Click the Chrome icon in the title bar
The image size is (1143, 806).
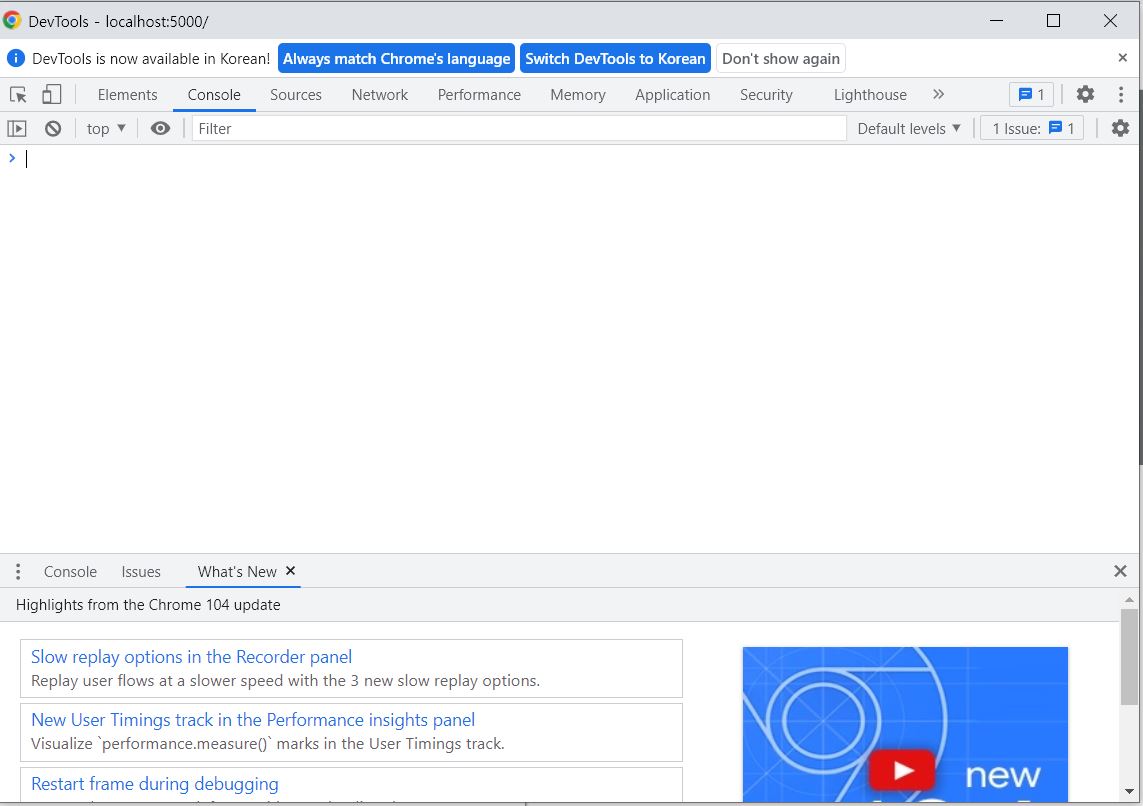(x=12, y=20)
